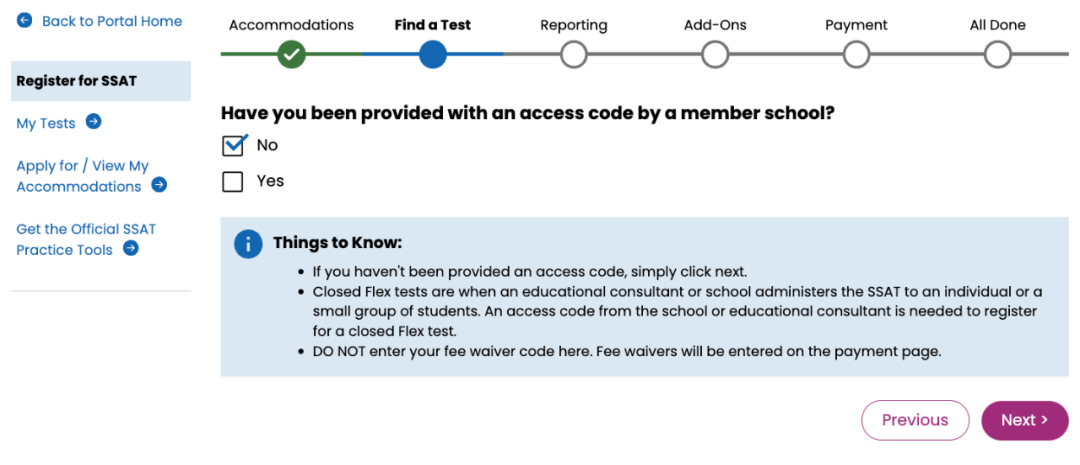Go to the Back to Portal Home link
The image size is (1080, 465).
pyautogui.click(x=112, y=21)
